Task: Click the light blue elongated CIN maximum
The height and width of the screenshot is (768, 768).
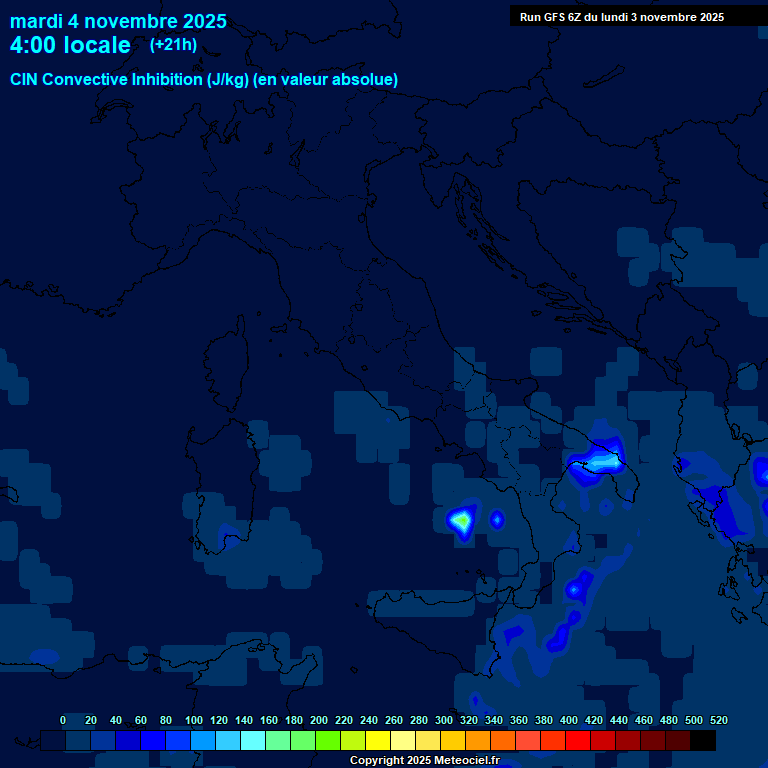Action: [601, 462]
